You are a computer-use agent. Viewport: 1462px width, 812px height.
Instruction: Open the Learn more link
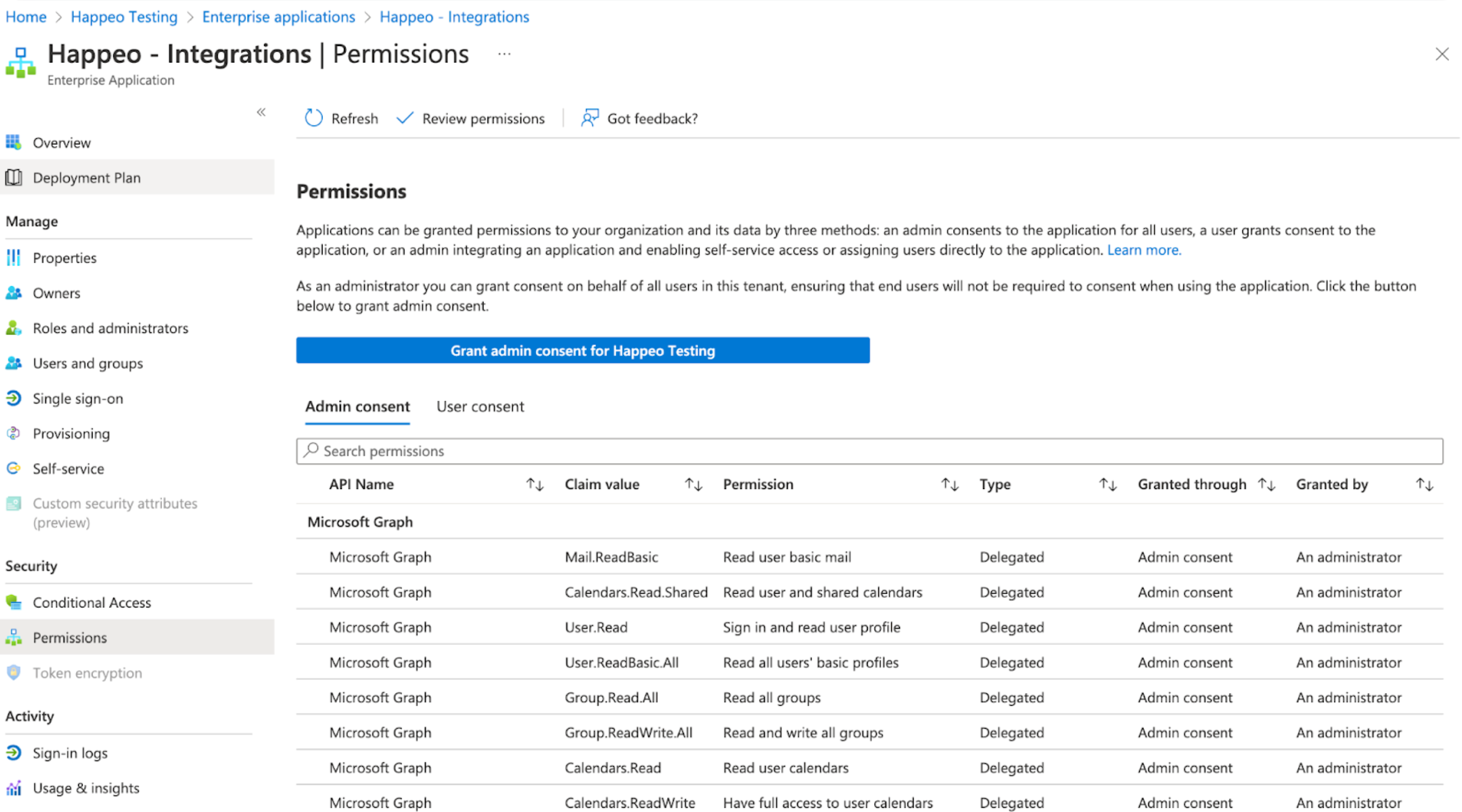coord(1143,250)
